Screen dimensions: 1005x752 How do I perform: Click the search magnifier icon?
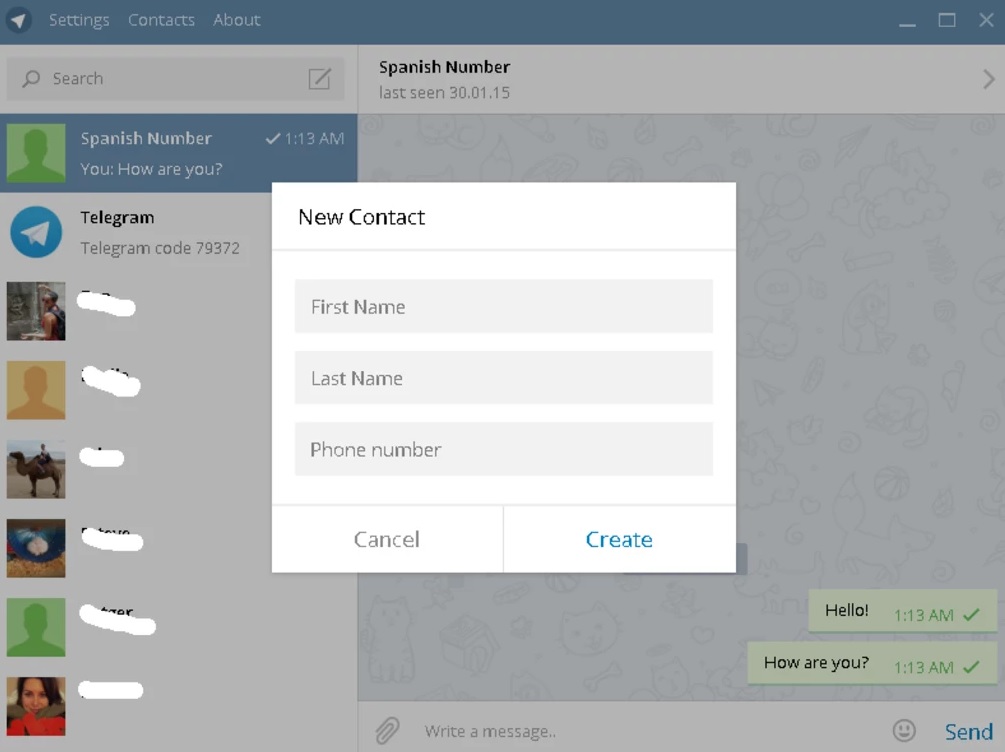click(x=32, y=79)
